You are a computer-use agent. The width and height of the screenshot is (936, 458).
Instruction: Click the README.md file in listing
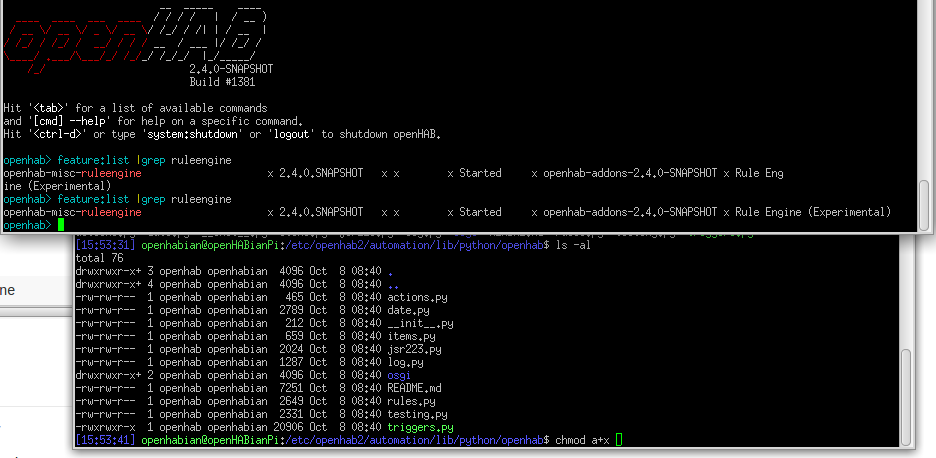tap(414, 388)
